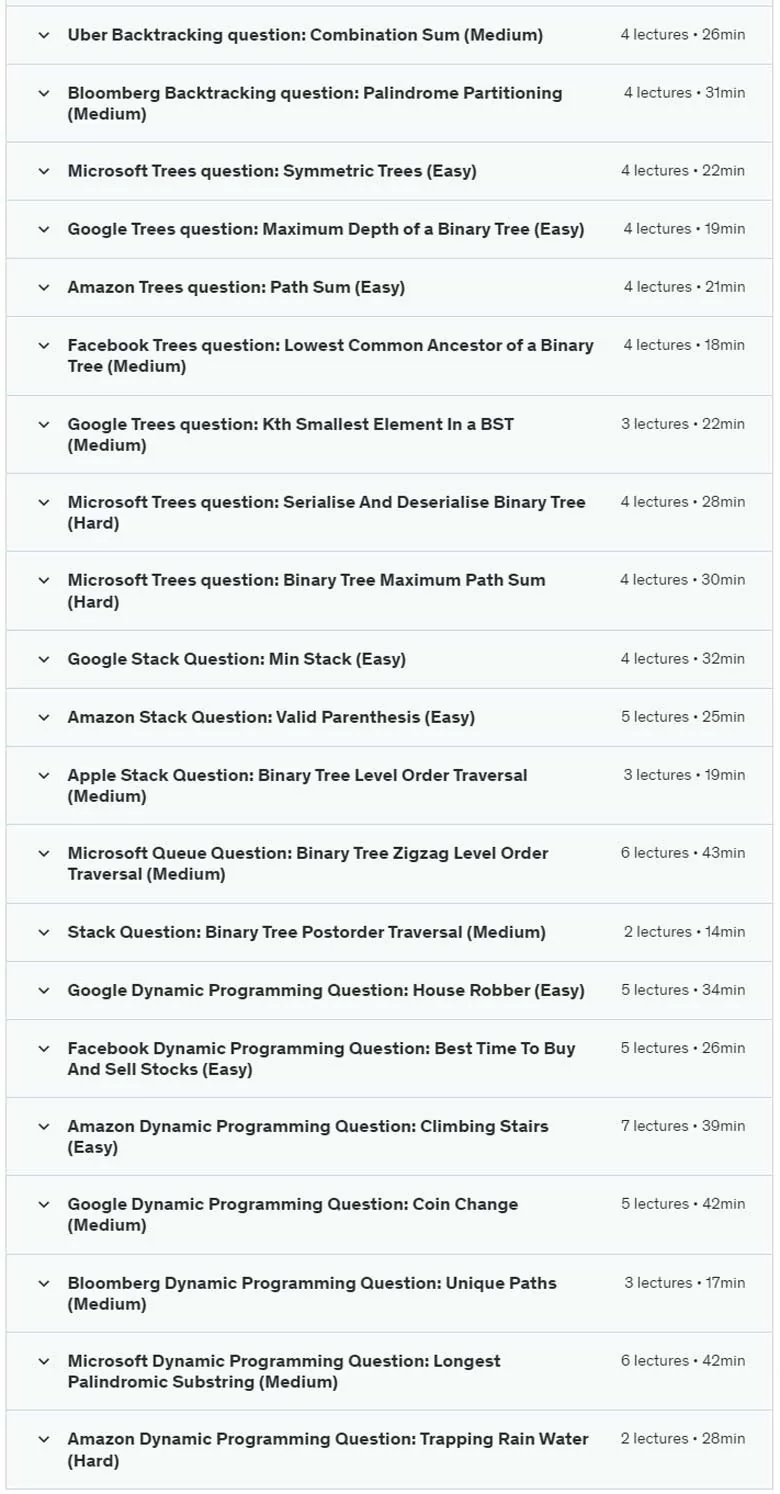
Task: Open the Amazon Valid Parenthesis section title
Action: coord(271,717)
